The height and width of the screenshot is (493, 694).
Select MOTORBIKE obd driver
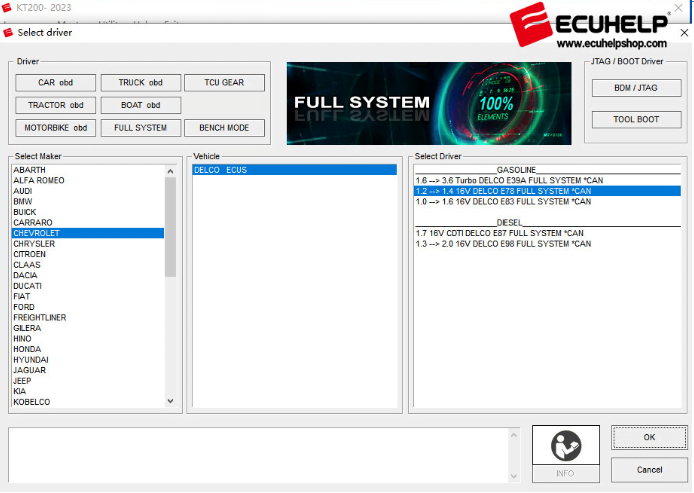(55, 128)
